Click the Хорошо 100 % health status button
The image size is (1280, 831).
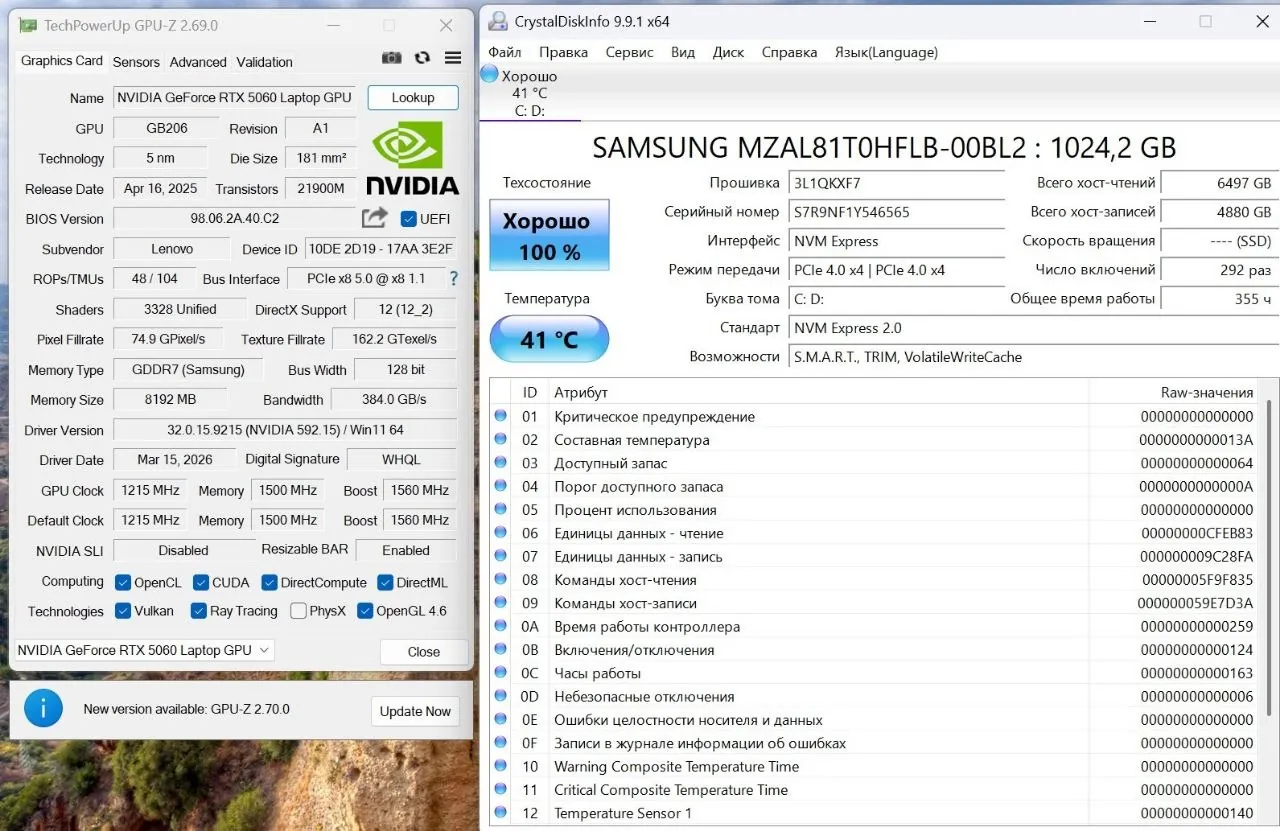click(549, 235)
